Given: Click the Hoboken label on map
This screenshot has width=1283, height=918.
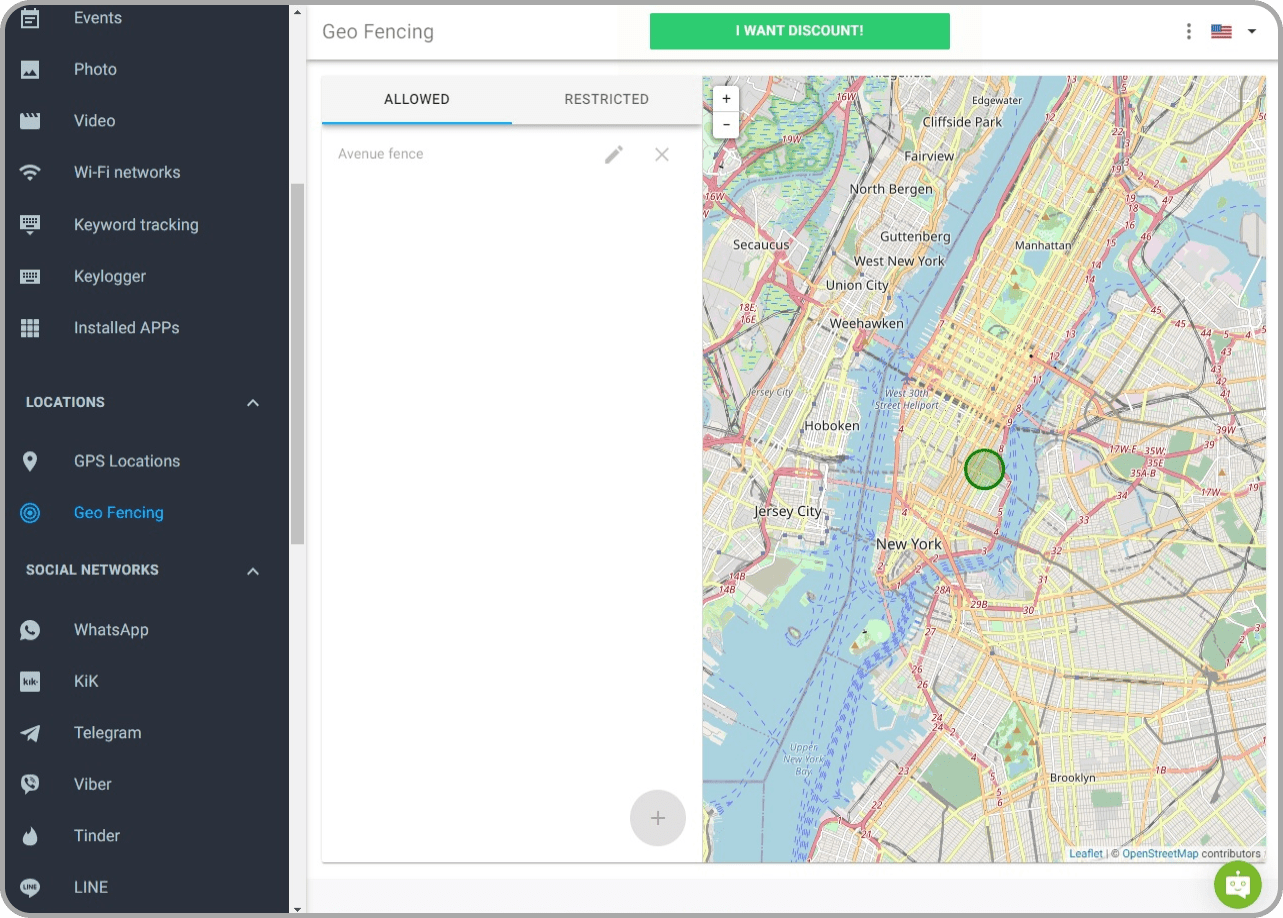Looking at the screenshot, I should click(x=832, y=426).
